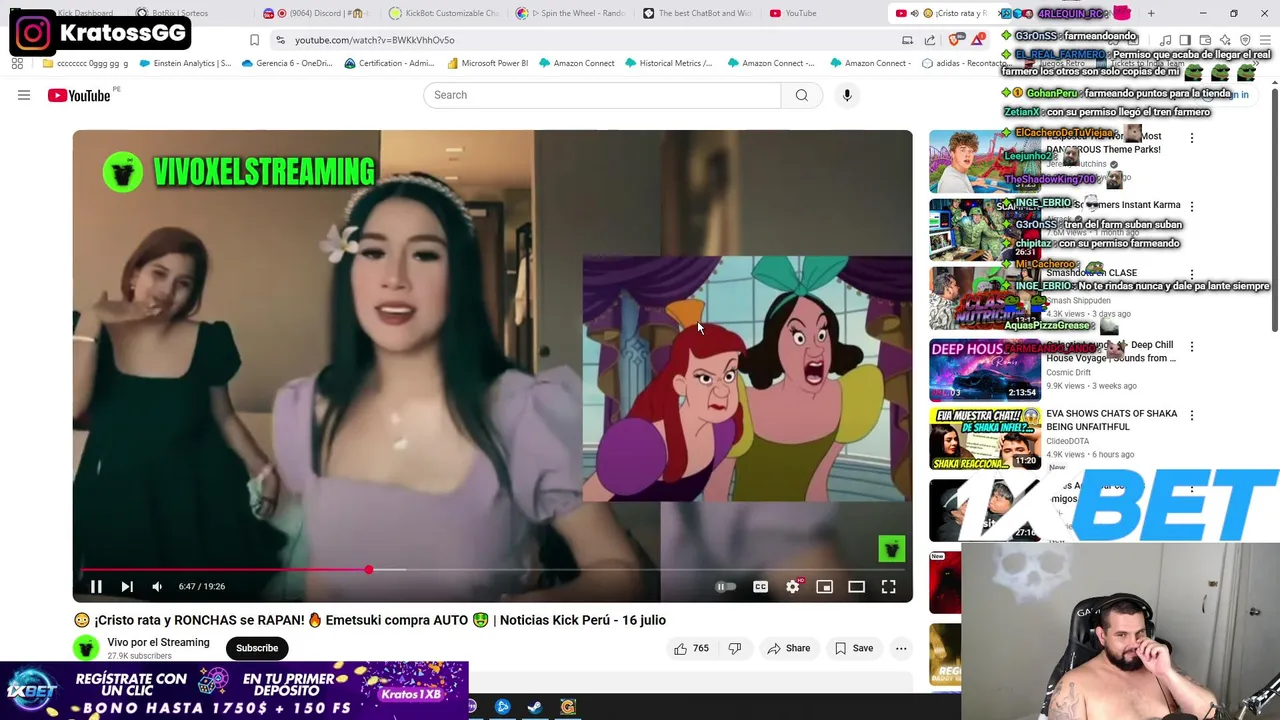Viewport: 1280px width, 720px height.
Task: Open the Deep House 2:13:54 video thumbnail
Action: pos(985,370)
